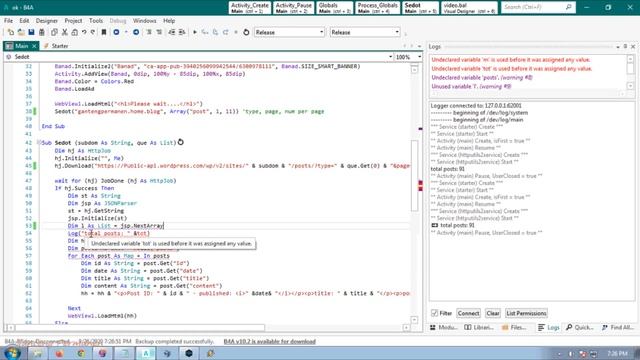
Task: Jump to the Globals shortcut
Action: (335, 8)
